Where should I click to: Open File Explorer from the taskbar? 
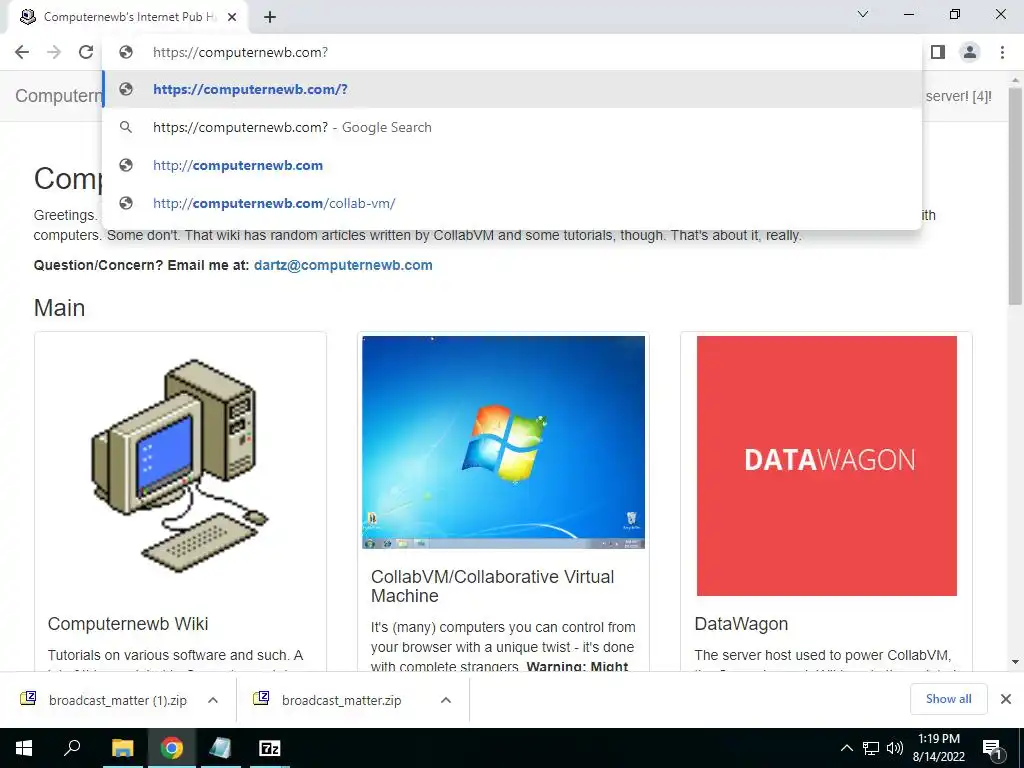[122, 748]
